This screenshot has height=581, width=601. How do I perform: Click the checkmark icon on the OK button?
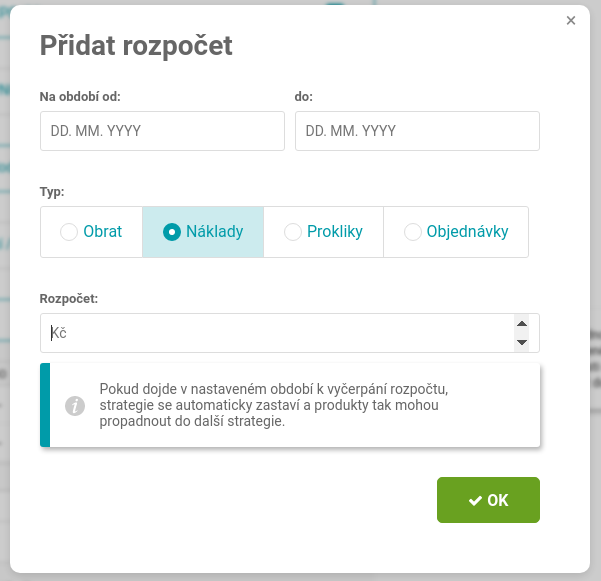475,501
